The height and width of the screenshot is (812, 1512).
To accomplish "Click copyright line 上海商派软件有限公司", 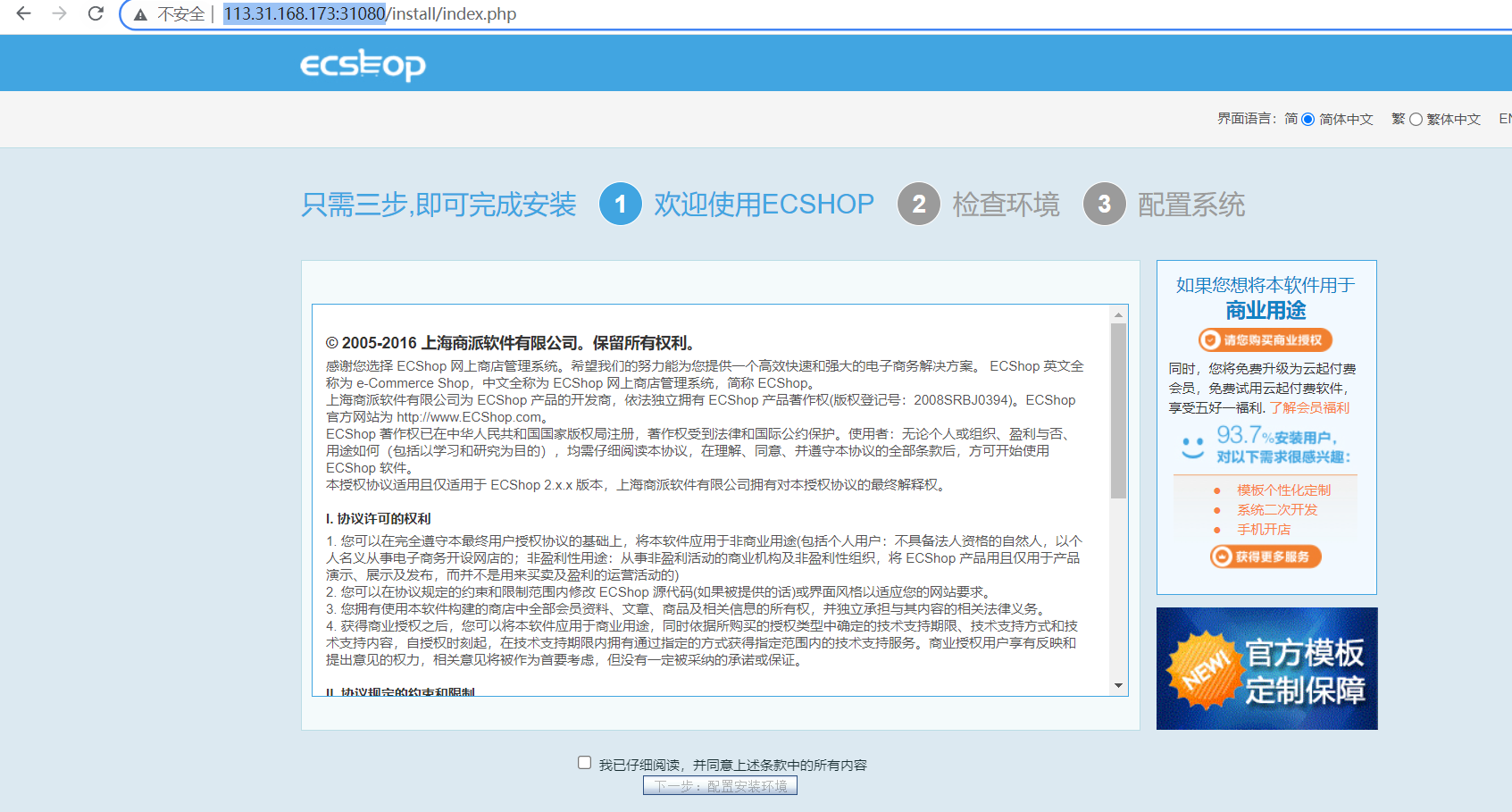I will pyautogui.click(x=510, y=342).
